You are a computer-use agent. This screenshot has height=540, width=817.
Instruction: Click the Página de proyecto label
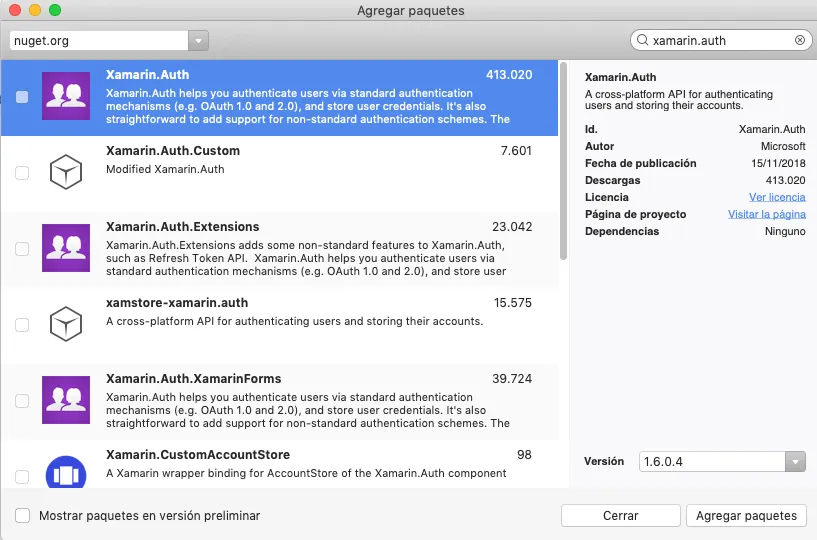[x=635, y=214]
